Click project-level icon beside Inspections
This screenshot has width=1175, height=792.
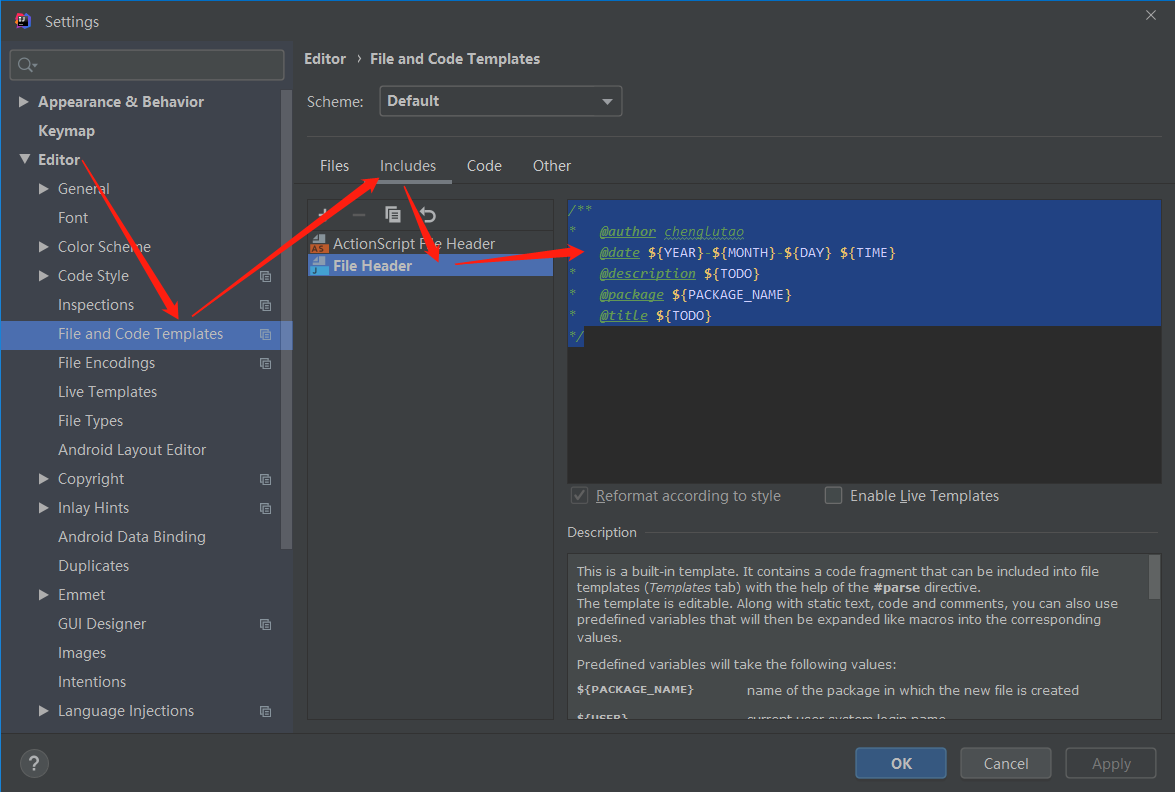tap(265, 305)
